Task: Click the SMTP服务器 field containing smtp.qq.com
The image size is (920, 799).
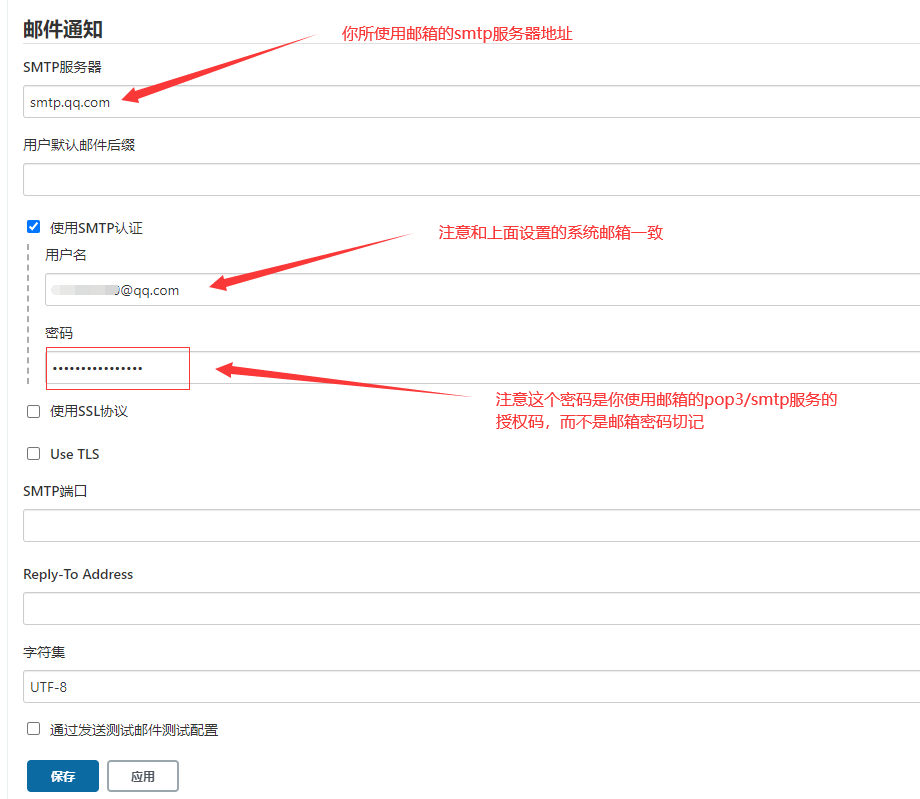Action: 470,102
